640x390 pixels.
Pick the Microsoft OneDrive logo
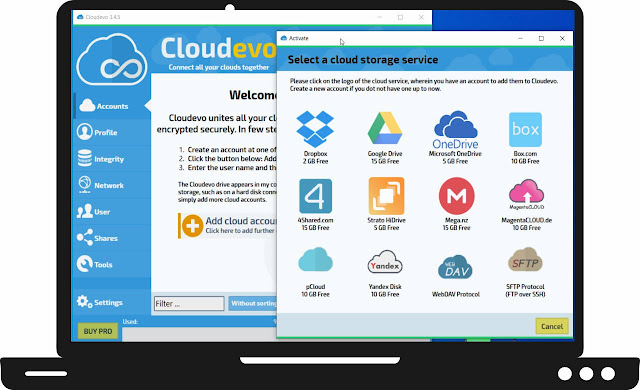click(456, 130)
